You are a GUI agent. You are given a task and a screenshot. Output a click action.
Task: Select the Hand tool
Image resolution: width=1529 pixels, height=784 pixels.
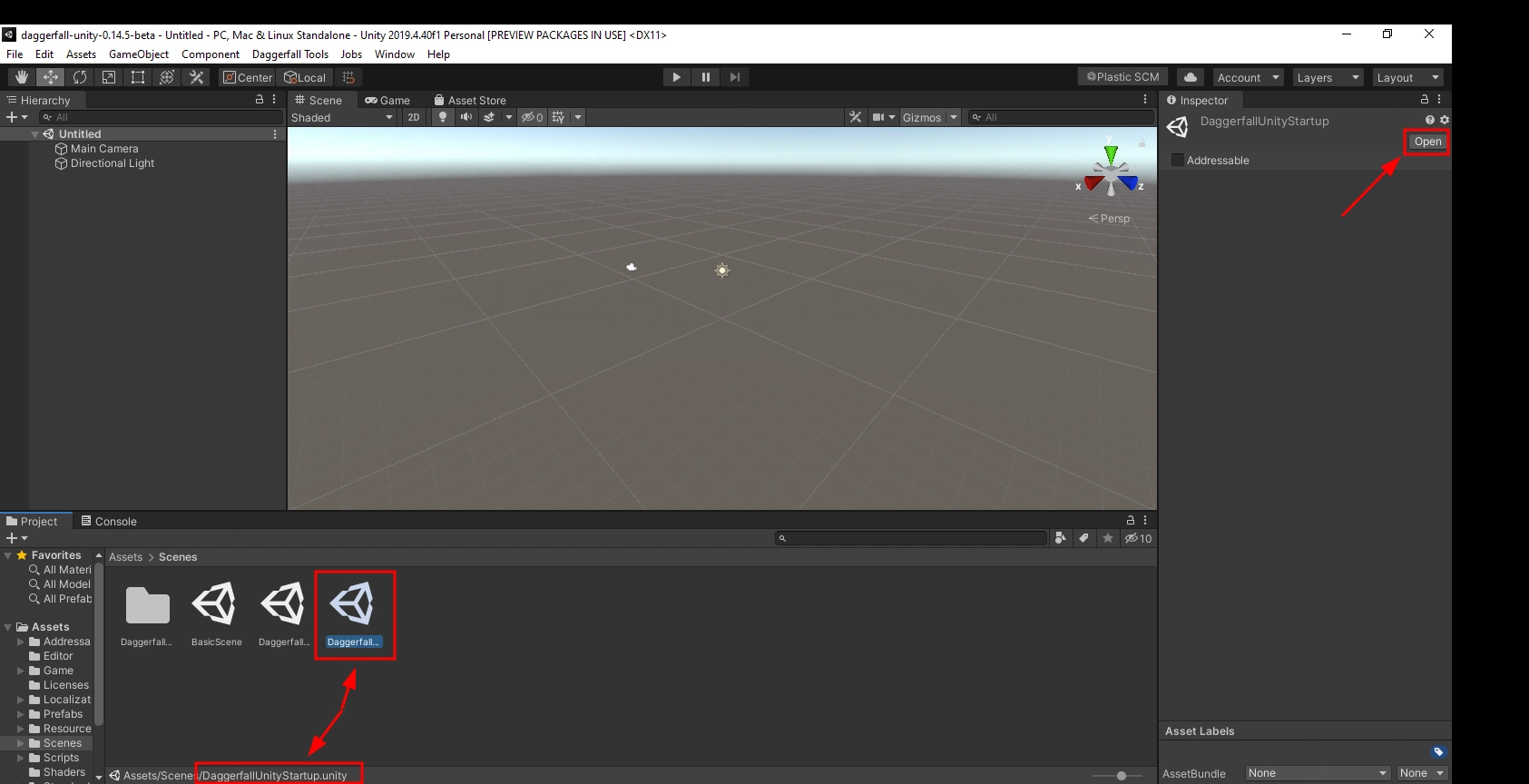coord(22,77)
